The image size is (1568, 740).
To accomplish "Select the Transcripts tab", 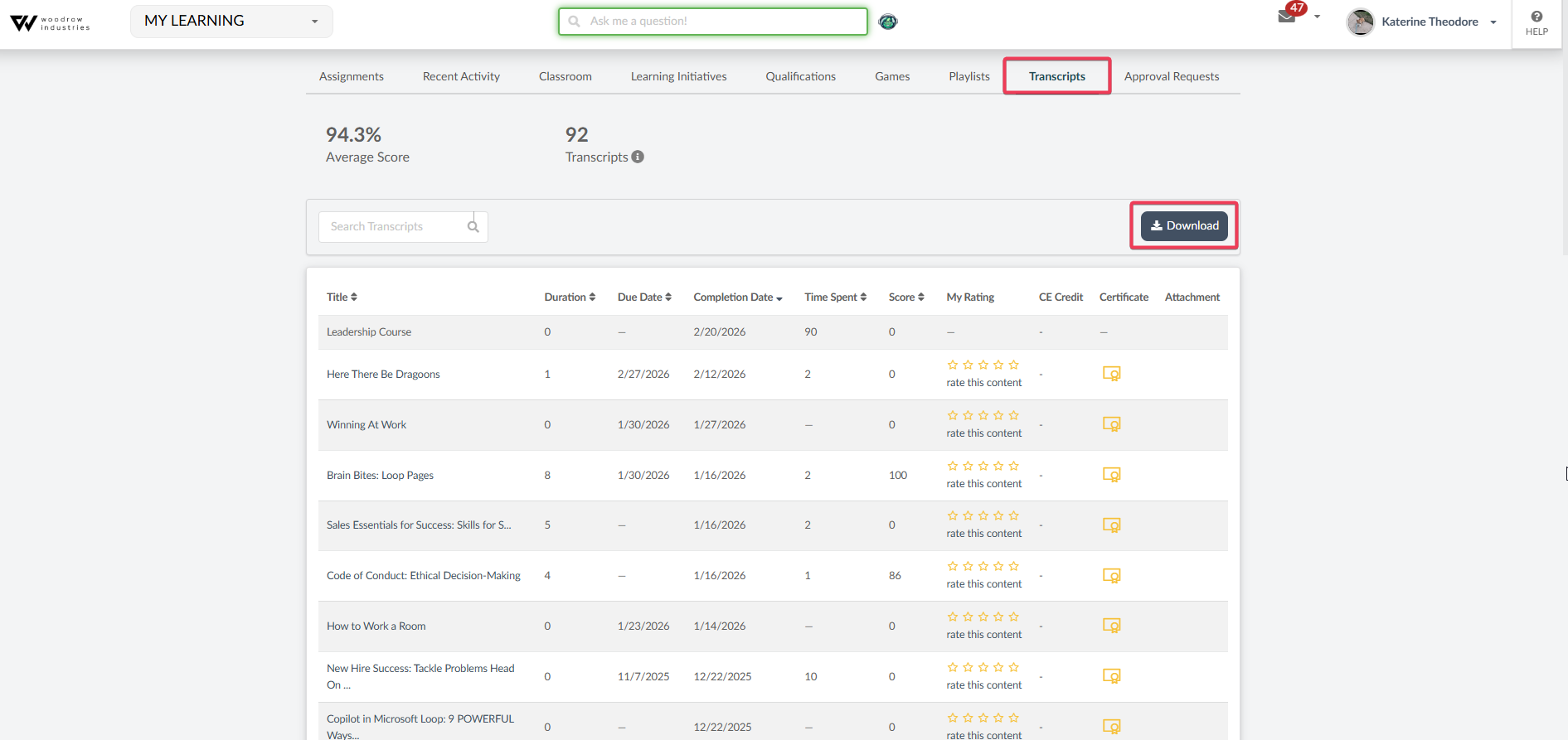I will (x=1057, y=76).
